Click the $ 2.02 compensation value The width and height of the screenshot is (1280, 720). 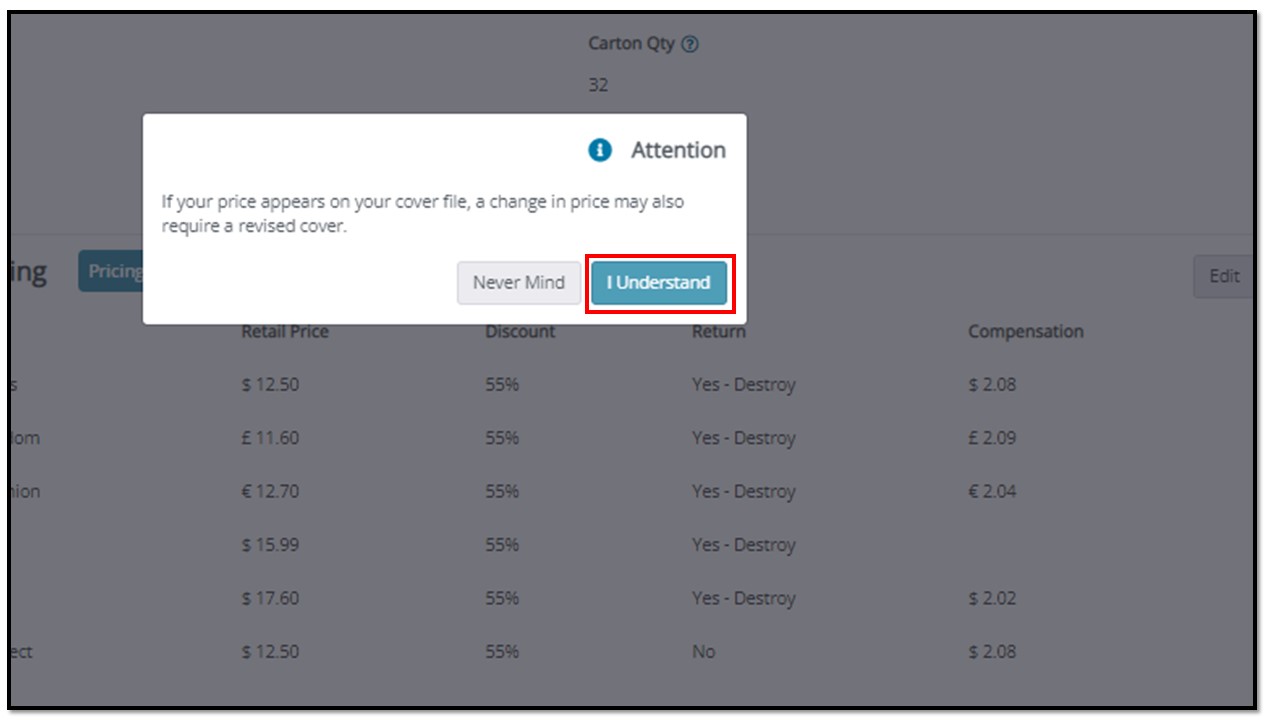[x=992, y=598]
